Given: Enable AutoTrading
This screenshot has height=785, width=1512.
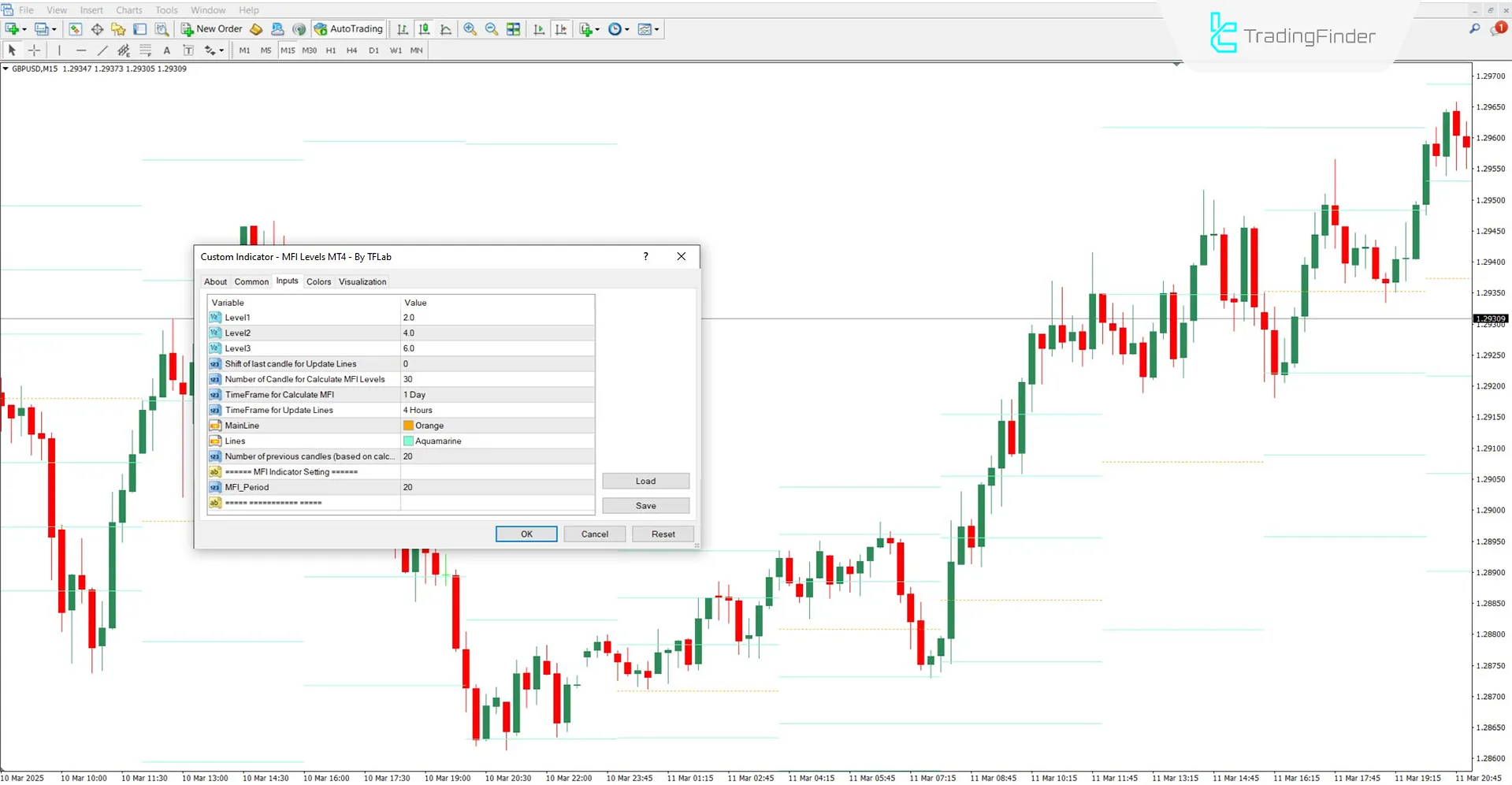Looking at the screenshot, I should tap(347, 28).
